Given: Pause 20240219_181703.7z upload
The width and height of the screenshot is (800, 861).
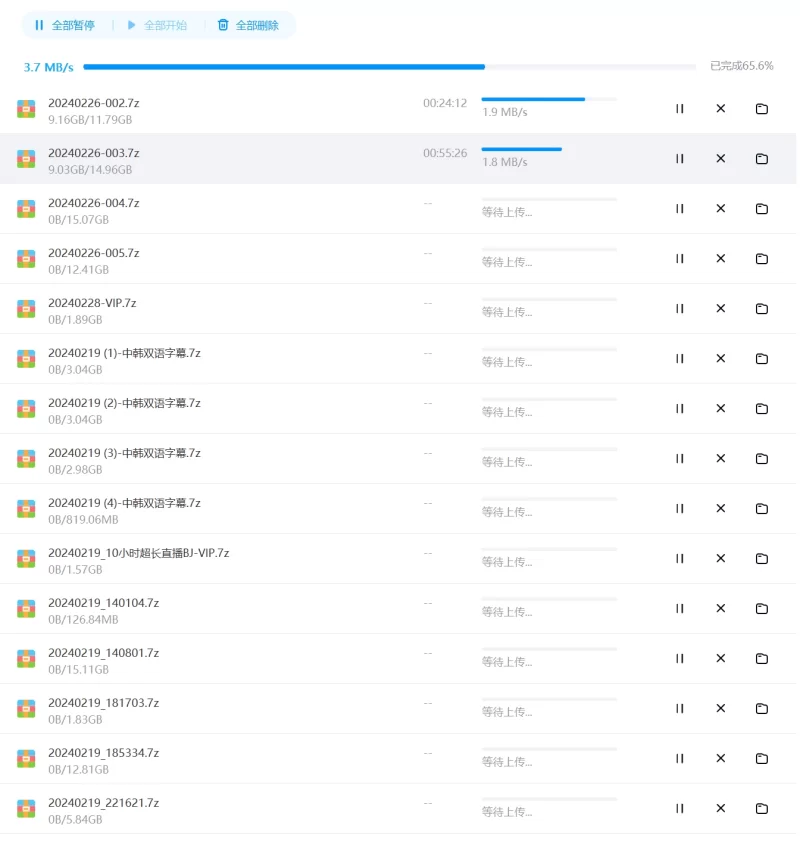Looking at the screenshot, I should [680, 709].
